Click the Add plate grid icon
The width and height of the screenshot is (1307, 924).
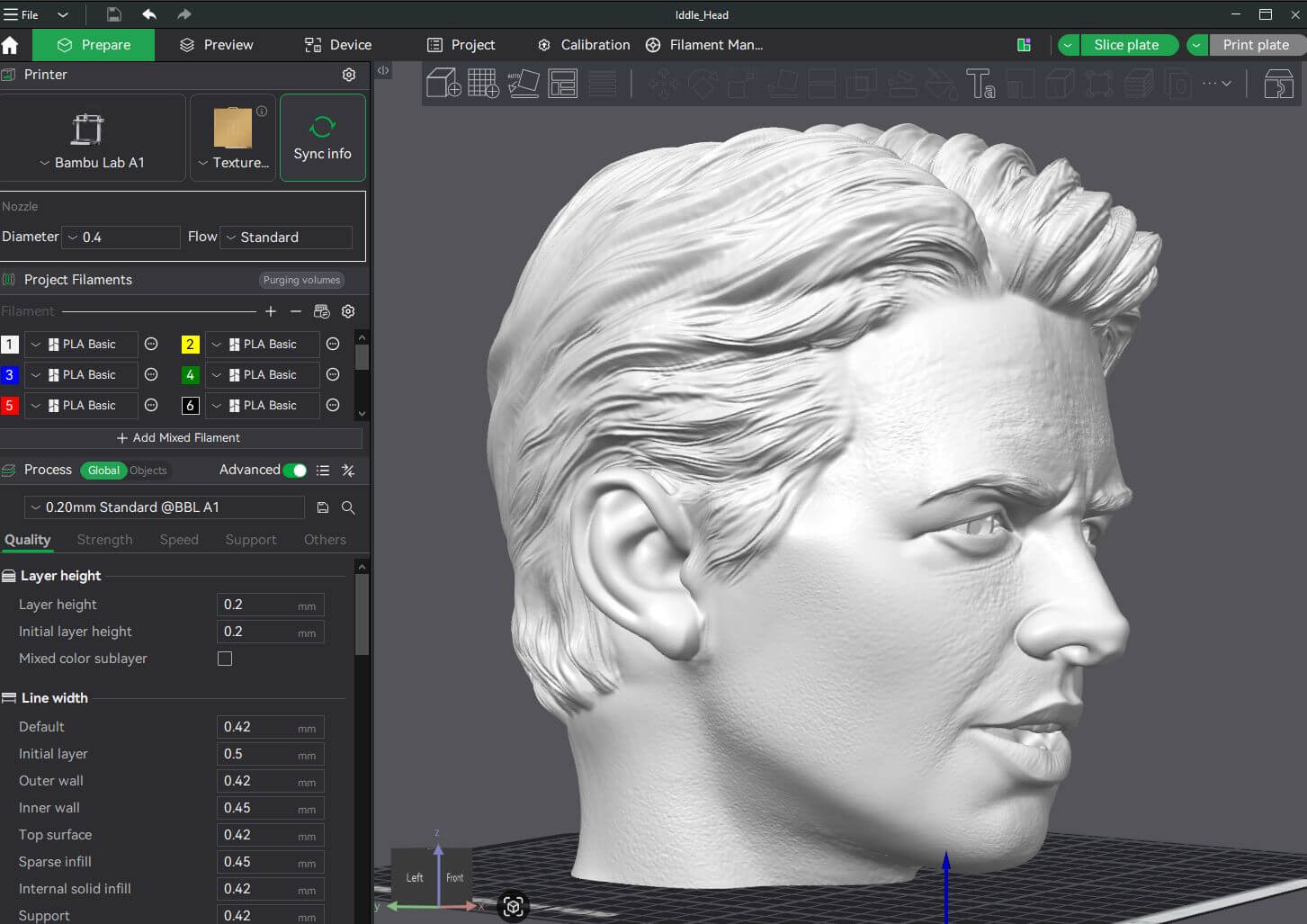click(x=483, y=83)
